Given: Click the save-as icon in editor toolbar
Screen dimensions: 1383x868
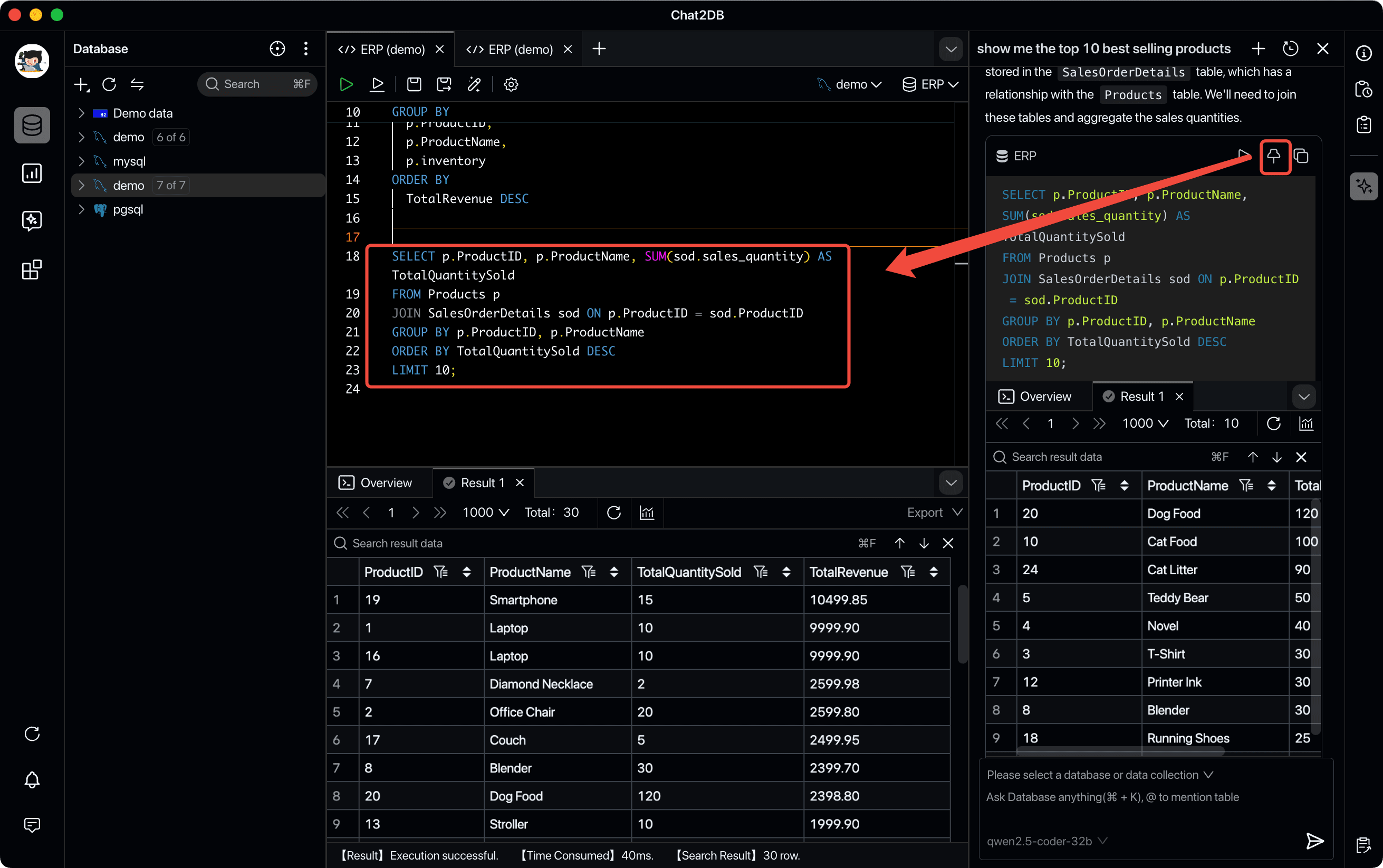Looking at the screenshot, I should tap(444, 84).
